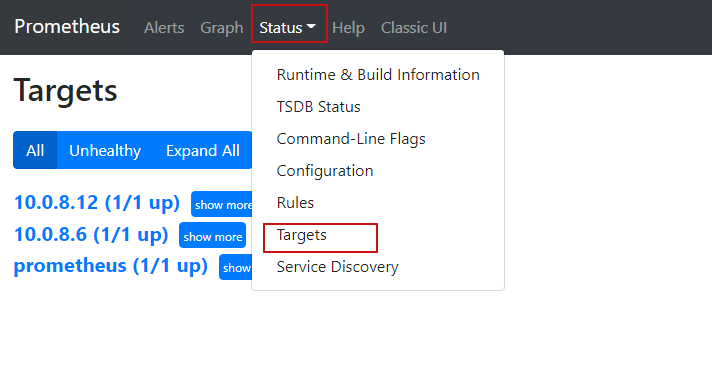The width and height of the screenshot is (712, 381).
Task: Open the Alerts page
Action: pos(164,28)
